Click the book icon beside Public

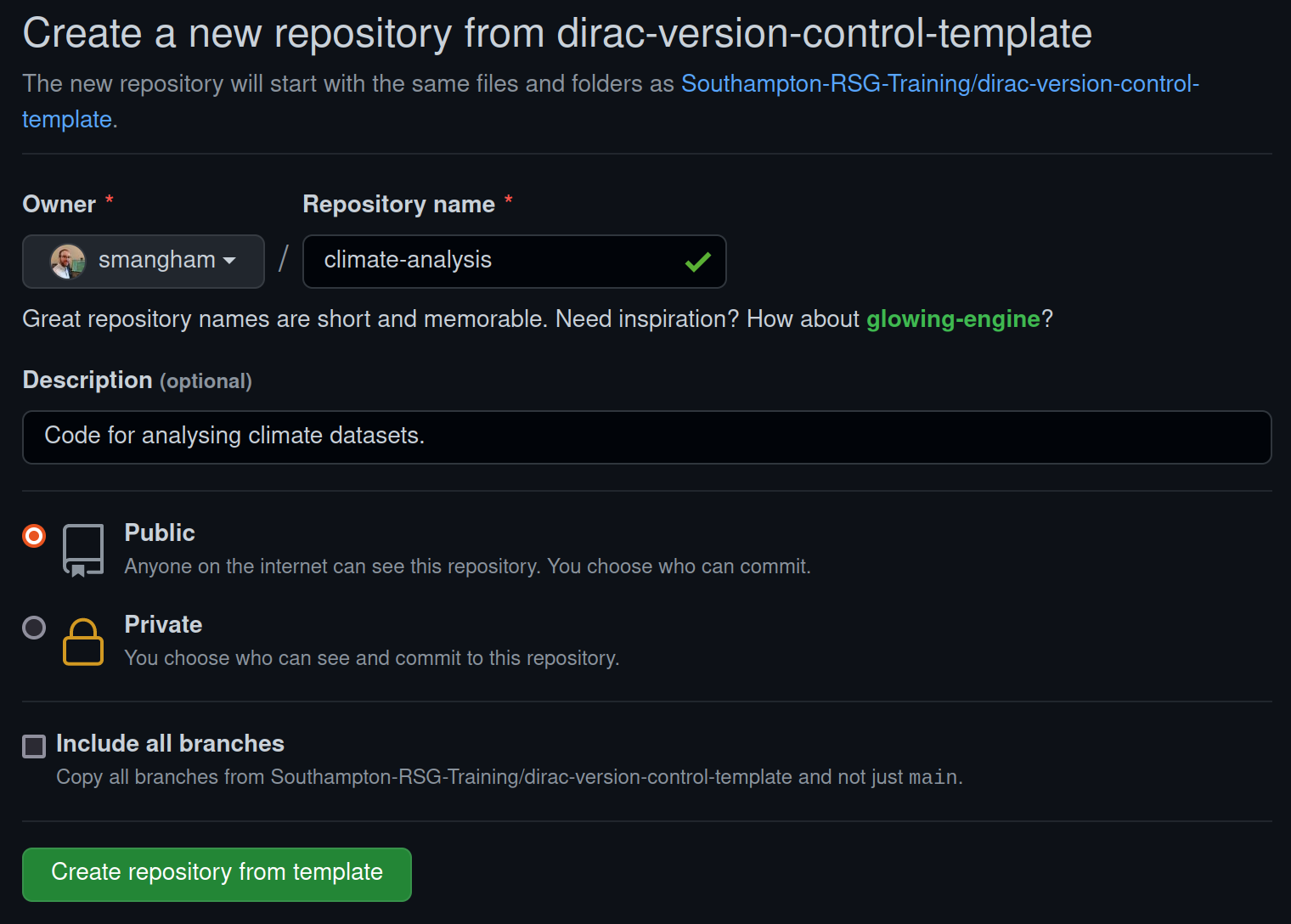click(x=82, y=549)
